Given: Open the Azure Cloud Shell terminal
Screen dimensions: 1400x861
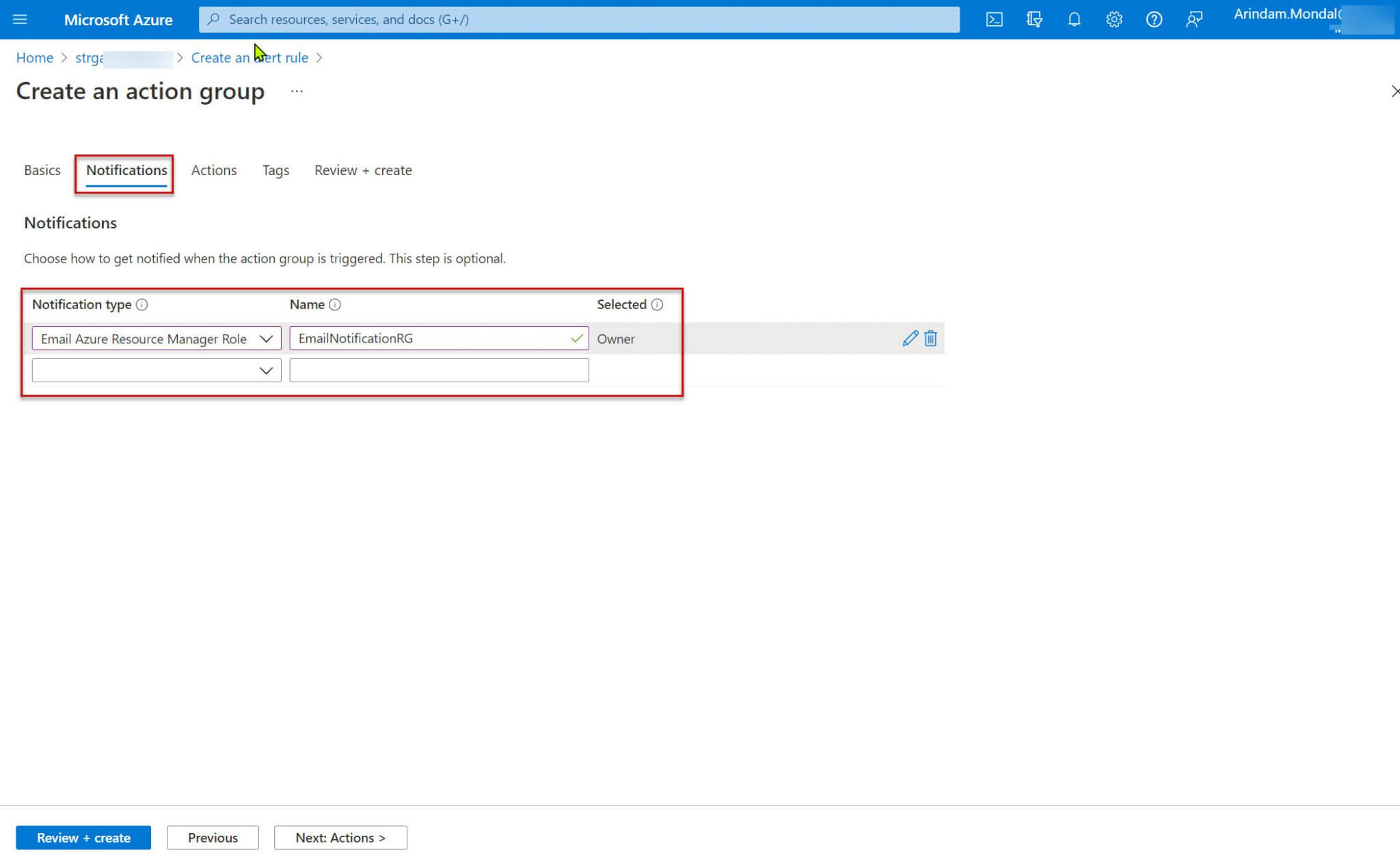Looking at the screenshot, I should pos(995,19).
